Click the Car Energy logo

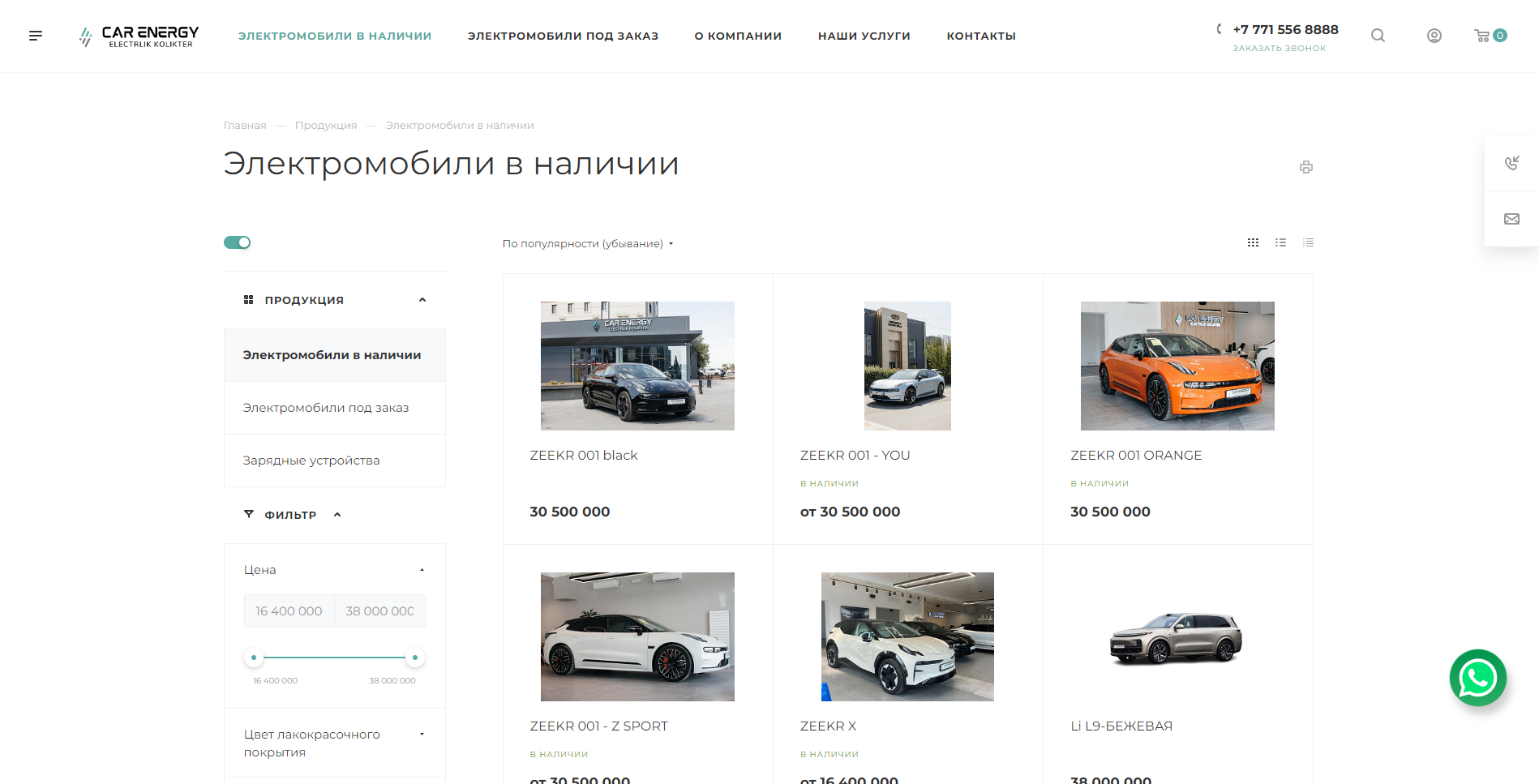click(139, 36)
